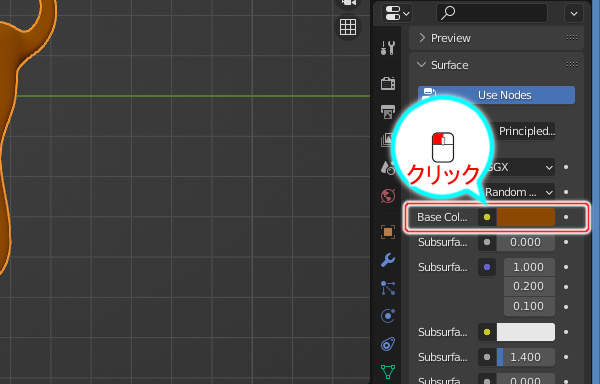
Task: Click the socket dot beside Subsurface 1.400
Action: [487, 357]
